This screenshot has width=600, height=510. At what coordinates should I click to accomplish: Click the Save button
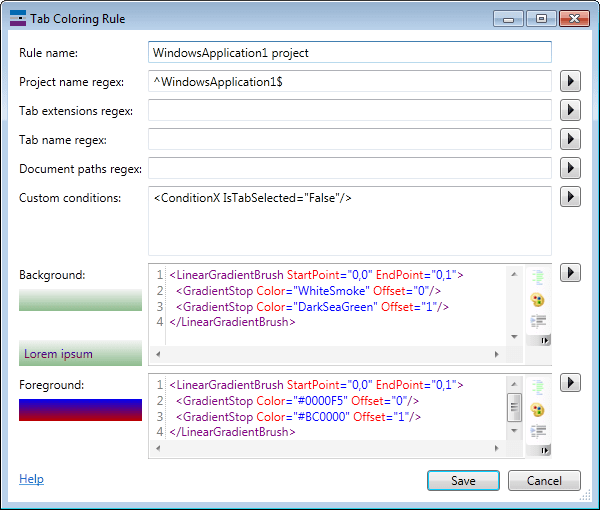(463, 481)
